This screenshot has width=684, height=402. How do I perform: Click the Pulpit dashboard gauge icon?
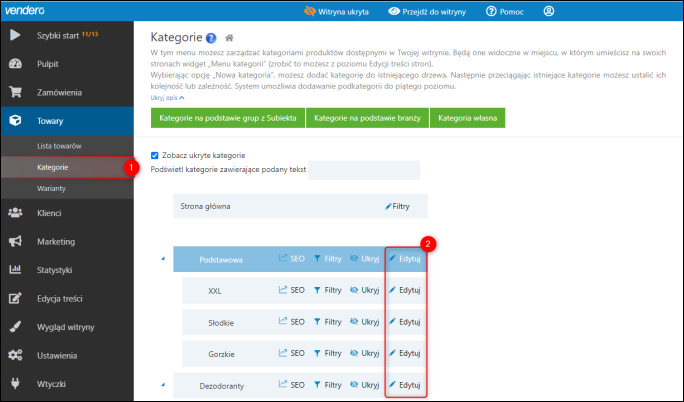(x=15, y=64)
